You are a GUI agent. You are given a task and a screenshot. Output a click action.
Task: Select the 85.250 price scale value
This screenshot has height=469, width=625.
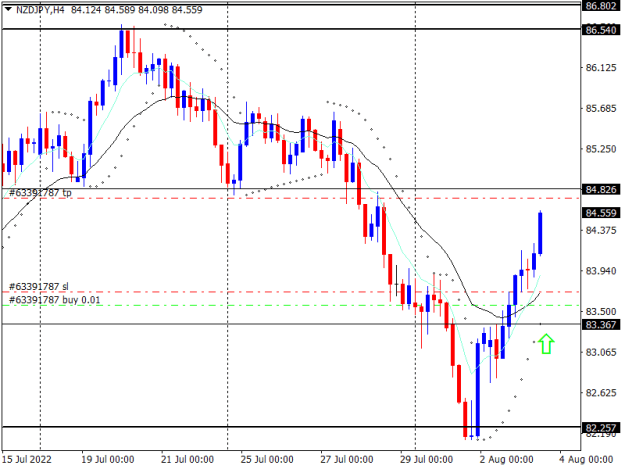[x=601, y=149]
